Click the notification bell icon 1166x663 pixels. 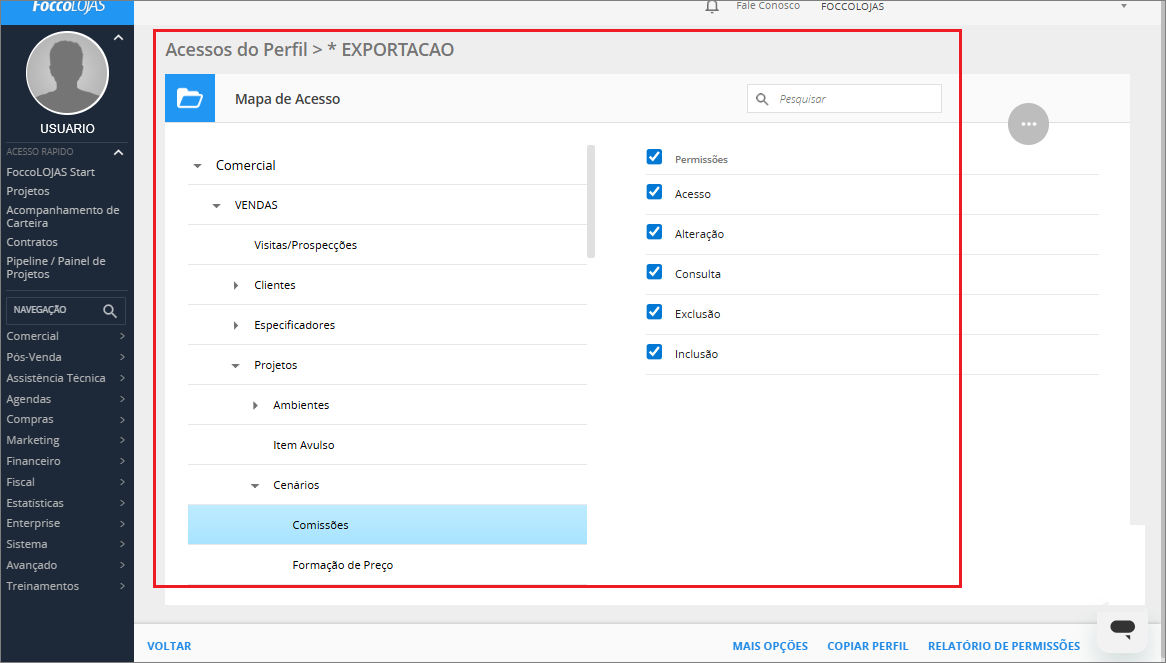click(712, 6)
